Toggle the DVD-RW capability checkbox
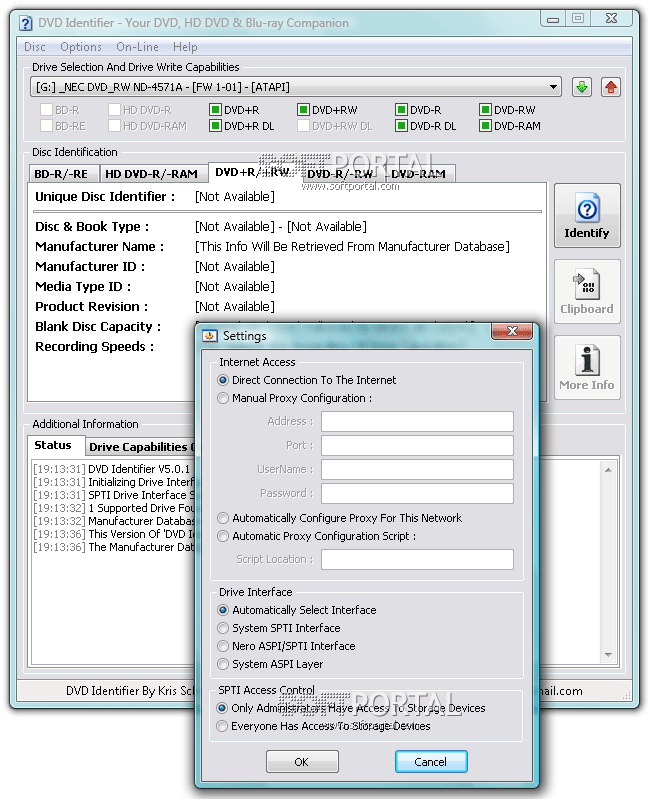Screen dimensions: 648x799 point(485,110)
